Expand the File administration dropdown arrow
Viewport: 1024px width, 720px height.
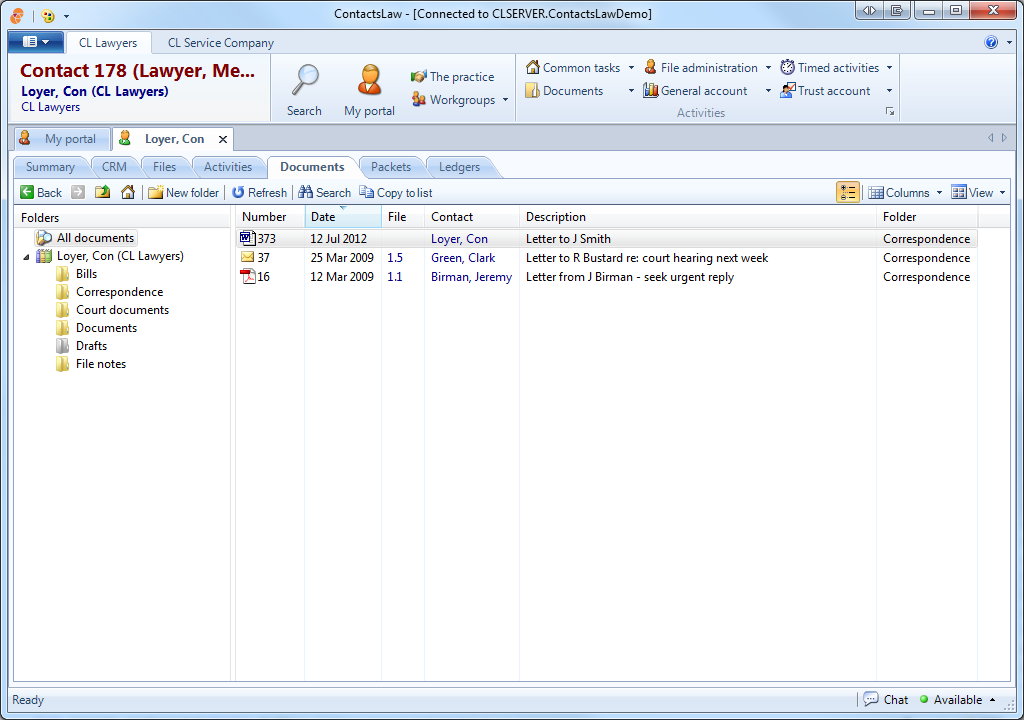[x=768, y=67]
